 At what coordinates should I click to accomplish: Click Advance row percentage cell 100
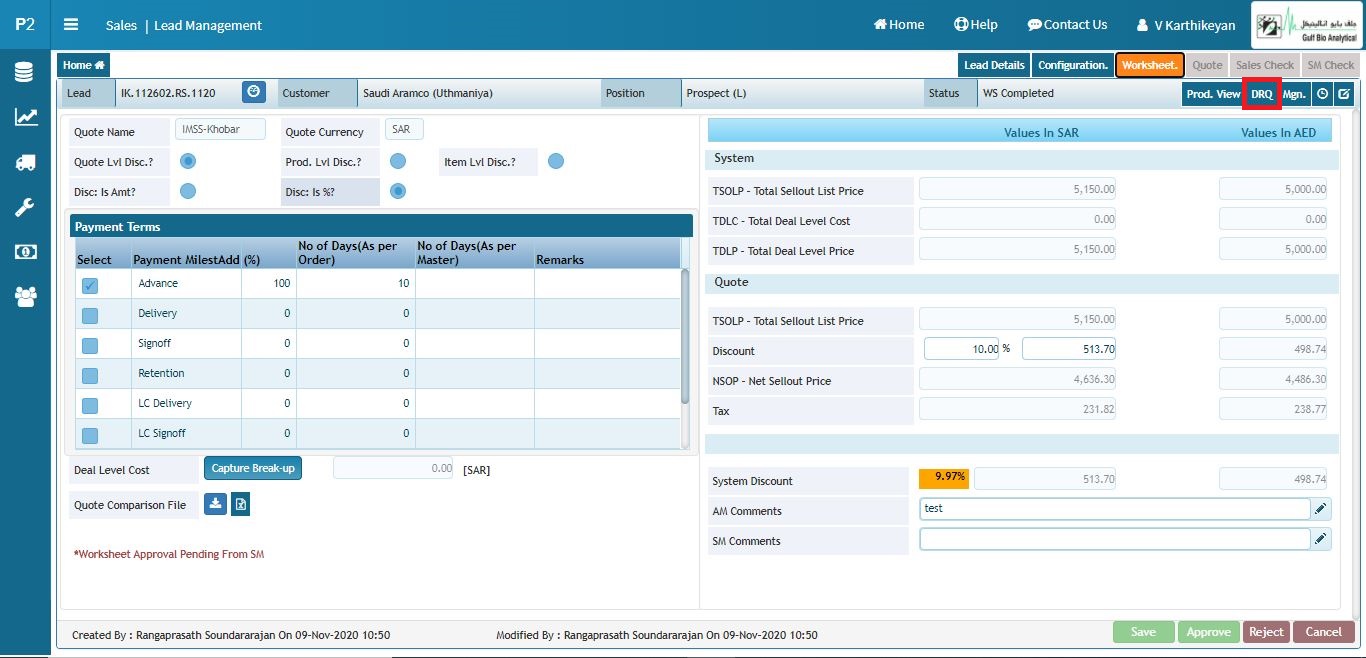click(x=269, y=283)
